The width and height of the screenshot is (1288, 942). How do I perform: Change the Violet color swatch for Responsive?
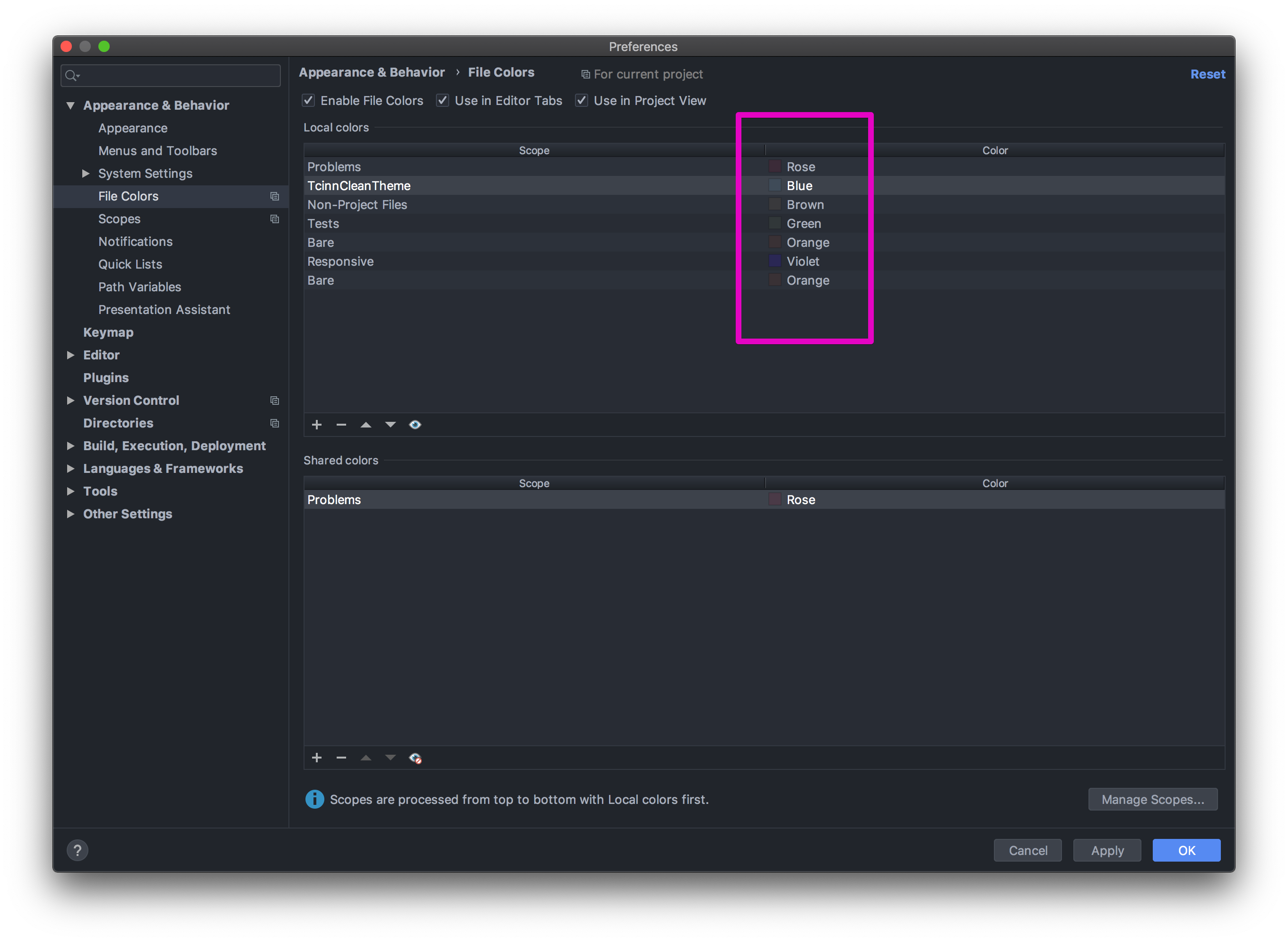[775, 261]
